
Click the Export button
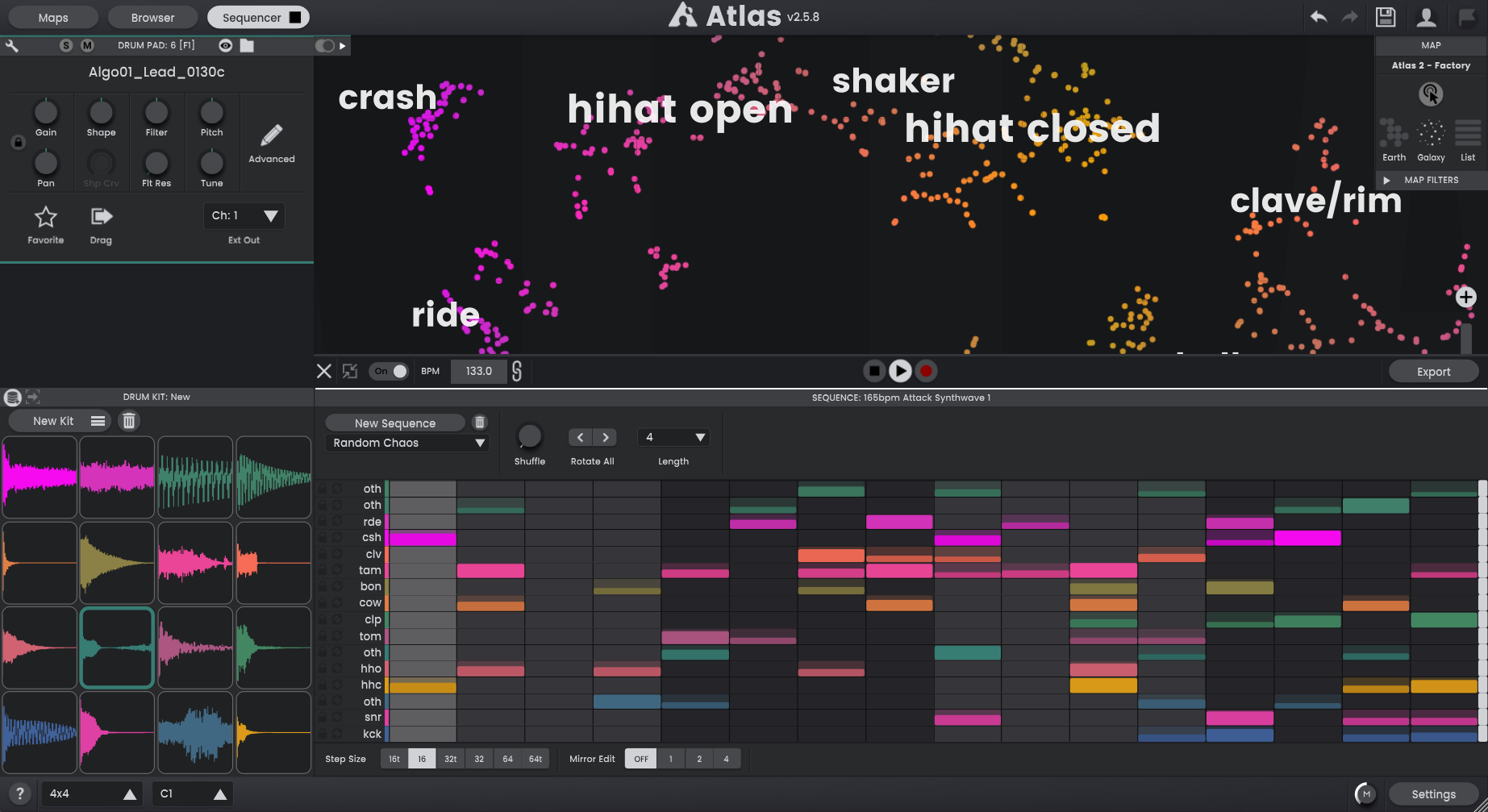click(1433, 372)
